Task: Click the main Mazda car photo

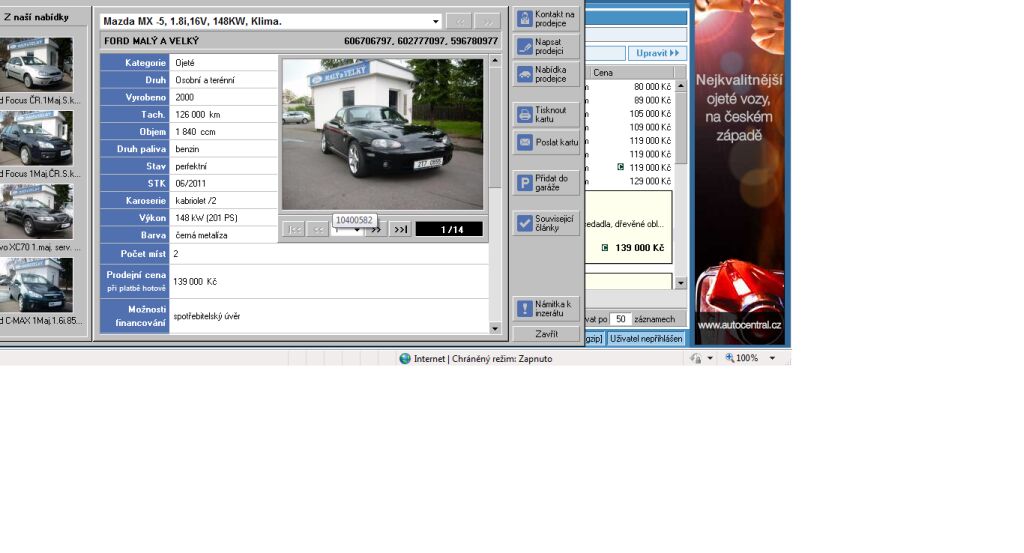Action: [383, 134]
